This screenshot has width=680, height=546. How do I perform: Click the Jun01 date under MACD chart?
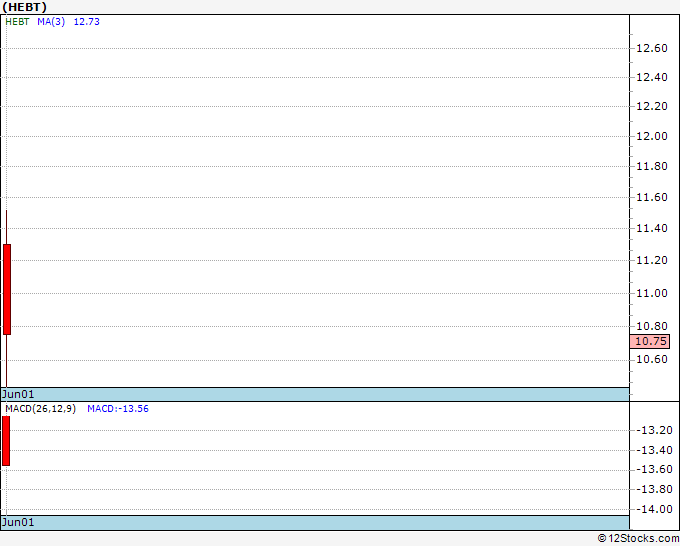(18, 522)
